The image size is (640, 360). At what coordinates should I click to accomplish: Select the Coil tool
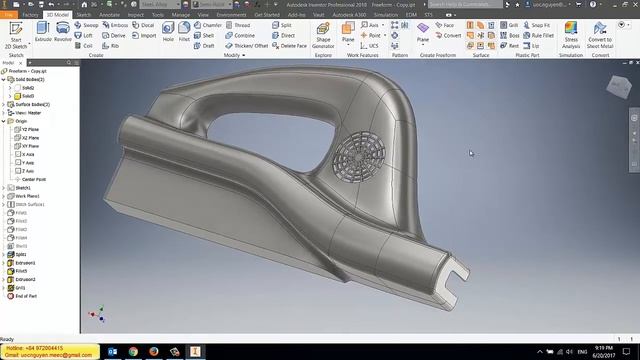(83, 46)
